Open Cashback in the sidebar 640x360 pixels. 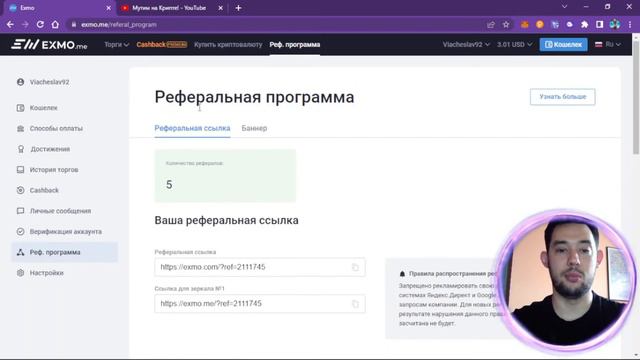point(38,190)
